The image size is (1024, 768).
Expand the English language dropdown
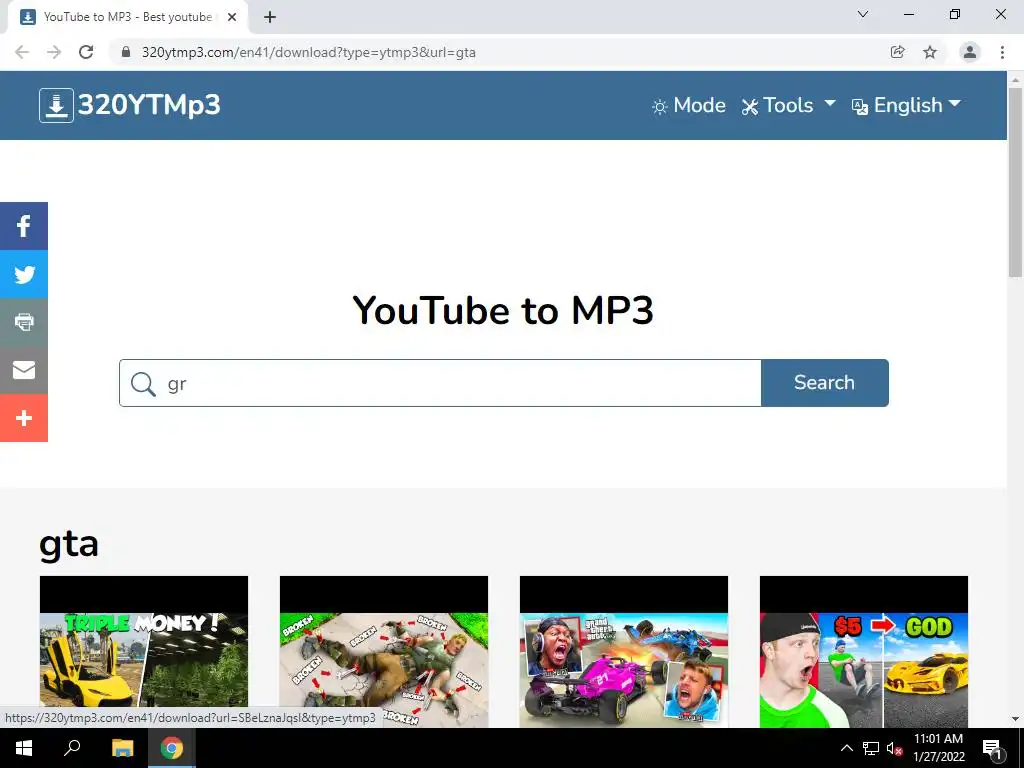point(906,105)
